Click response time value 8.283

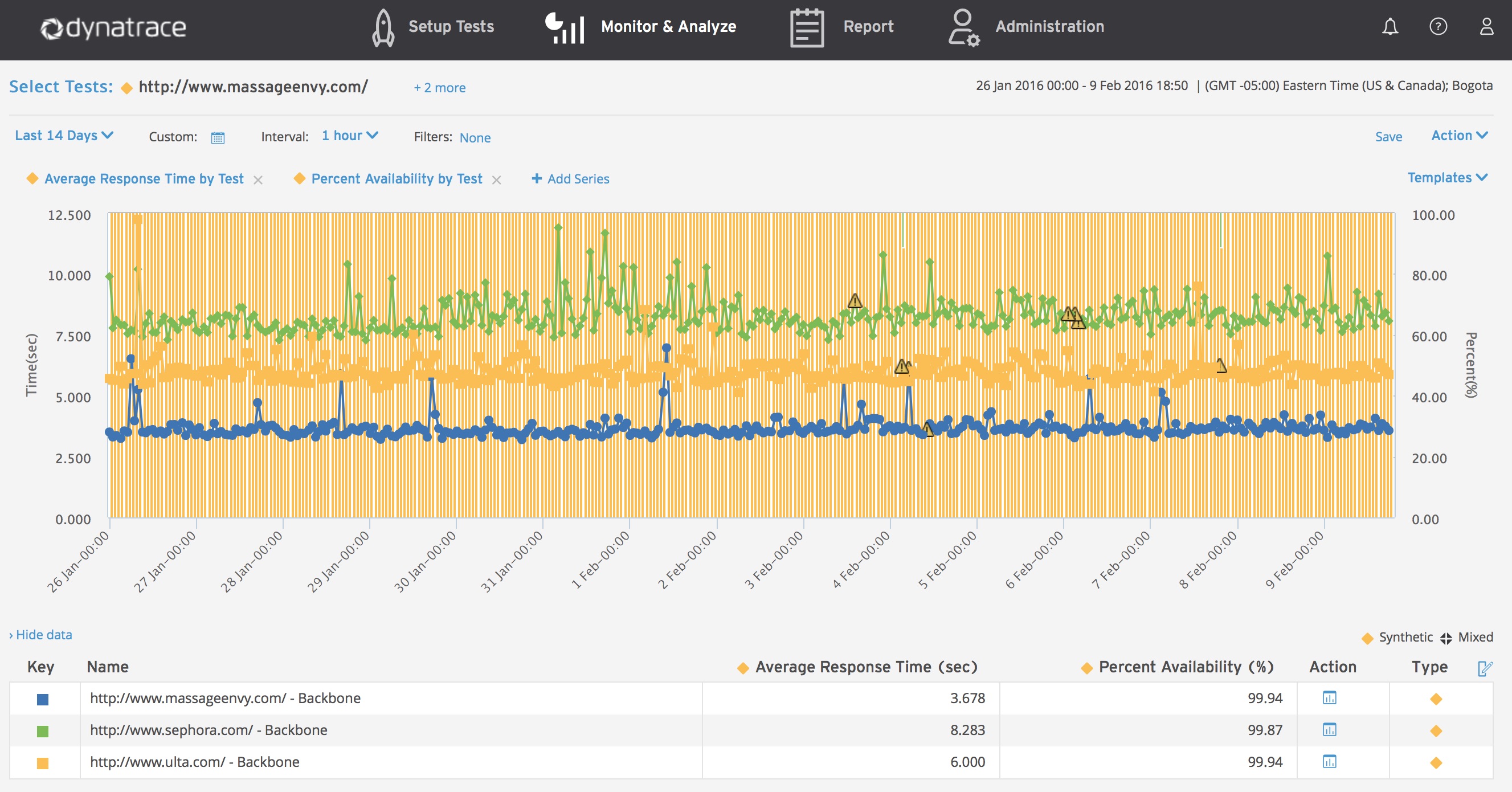point(967,730)
